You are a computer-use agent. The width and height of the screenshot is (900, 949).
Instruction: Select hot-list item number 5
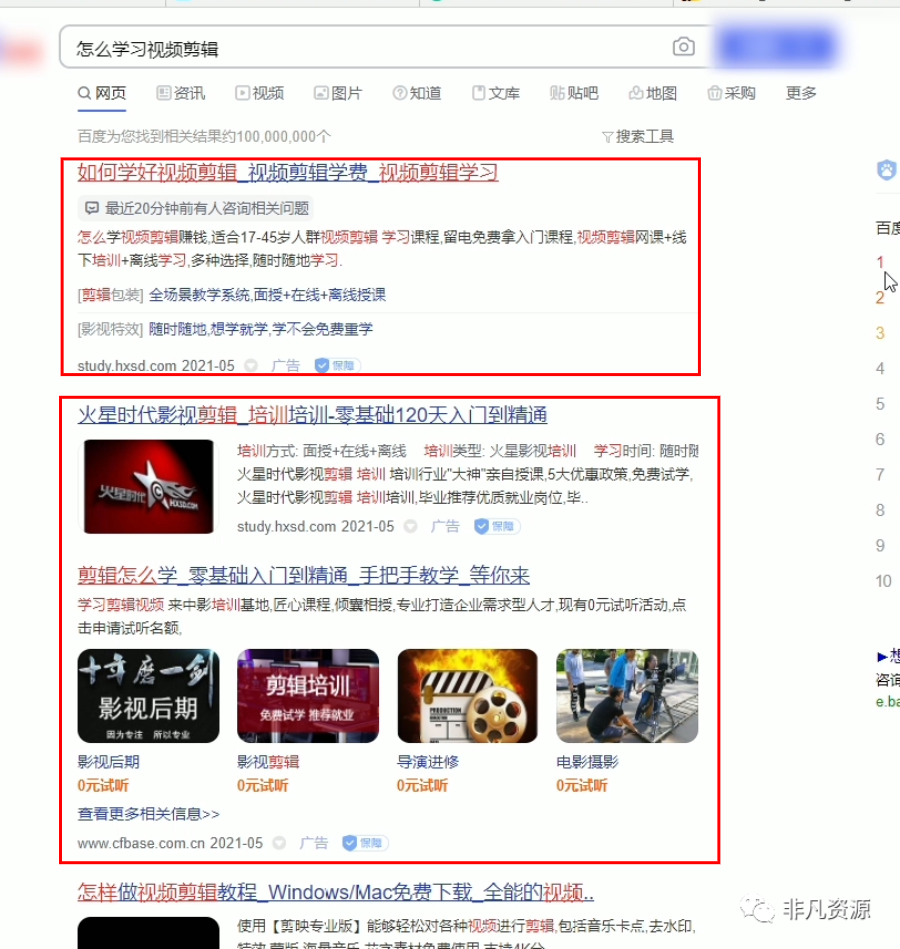(x=880, y=404)
